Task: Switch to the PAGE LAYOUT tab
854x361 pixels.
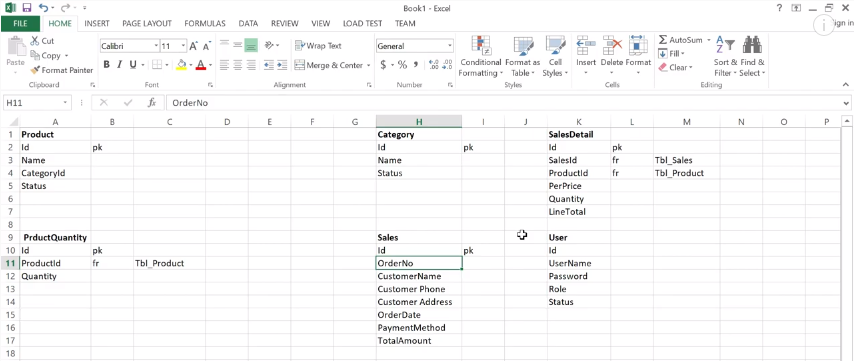Action: (x=147, y=24)
